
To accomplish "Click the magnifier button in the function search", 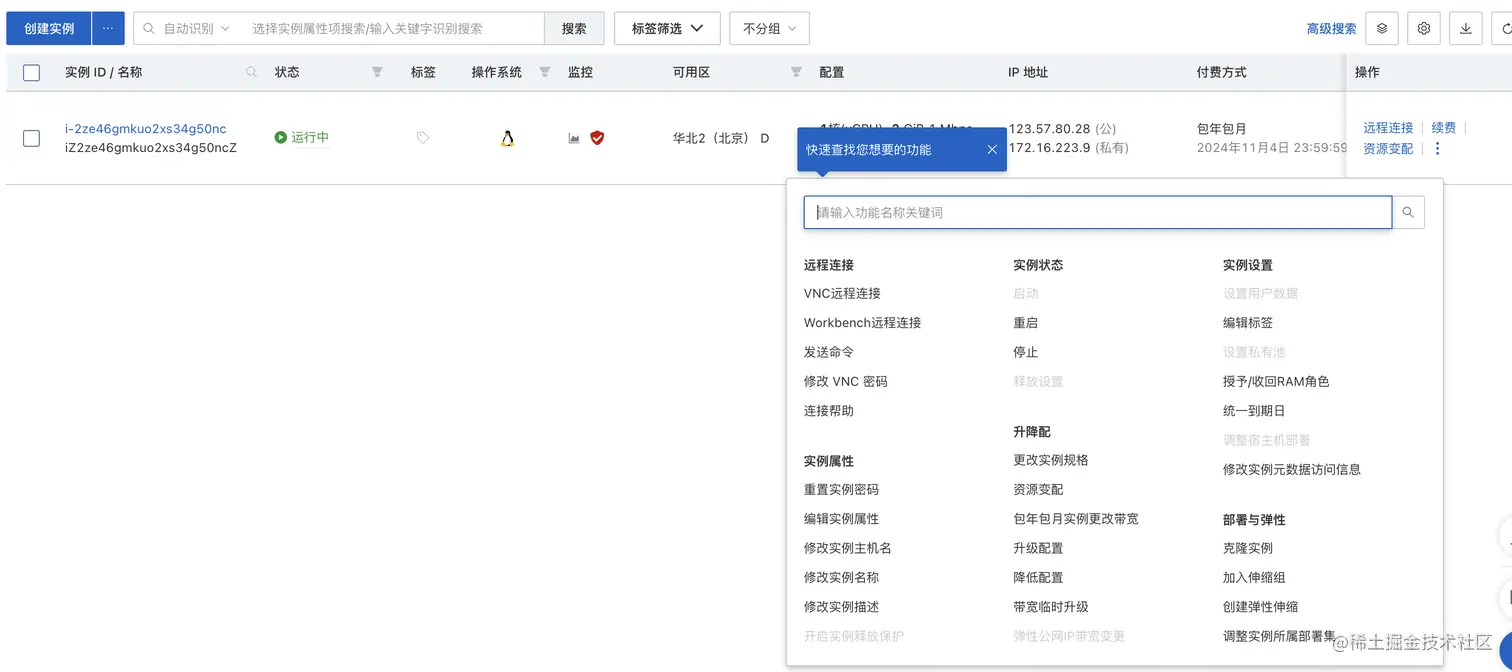I will click(1408, 212).
